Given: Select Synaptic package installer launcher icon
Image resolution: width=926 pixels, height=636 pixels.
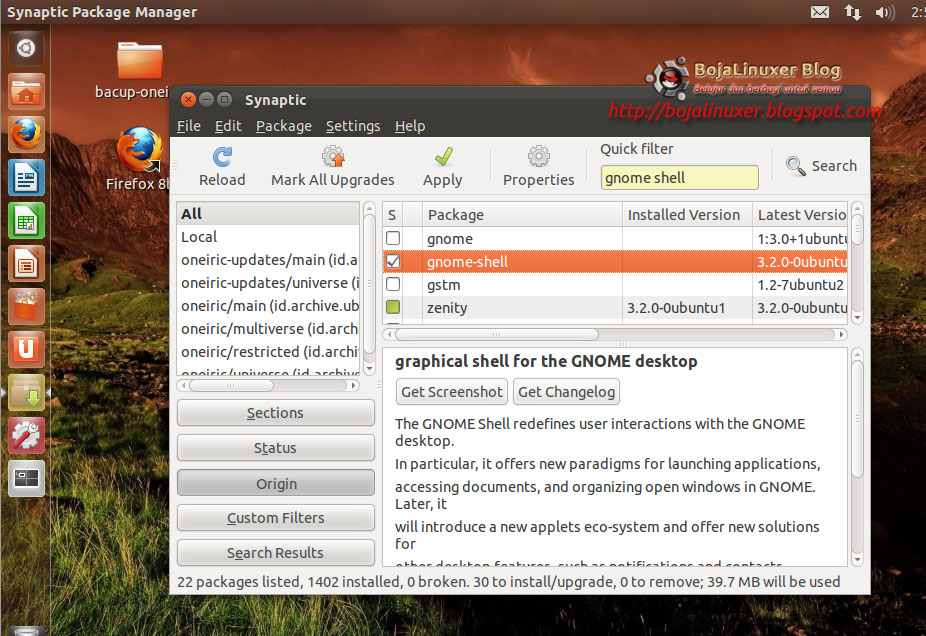Looking at the screenshot, I should tap(26, 393).
